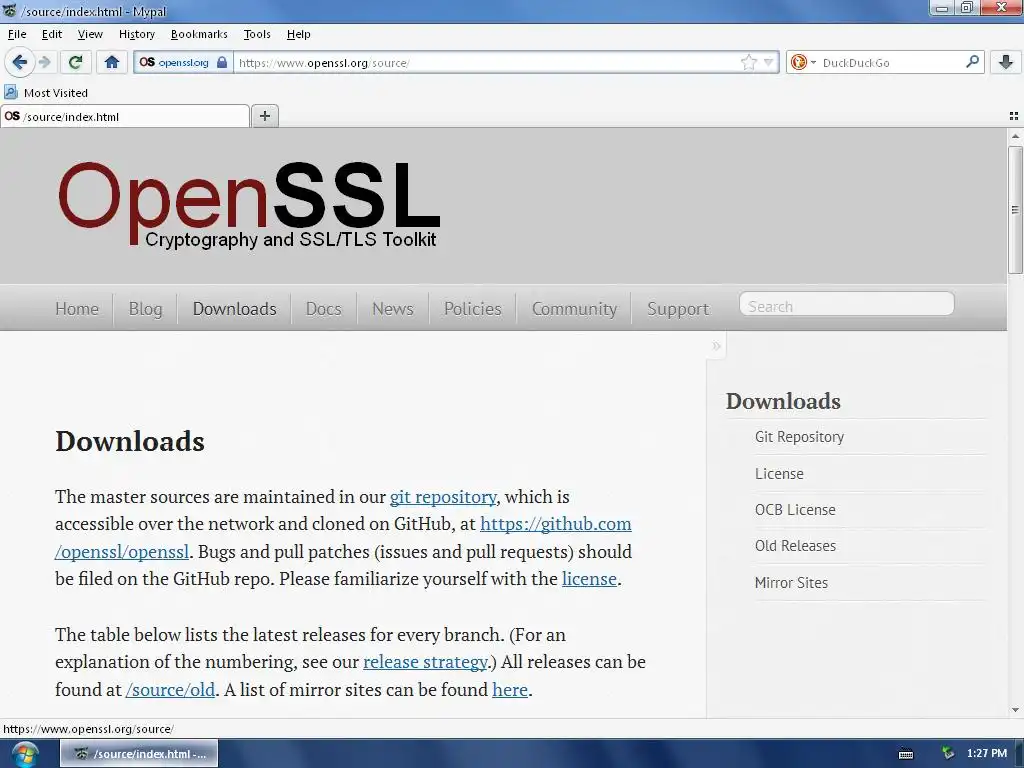Open the URL history dropdown arrow
This screenshot has width=1024, height=768.
[x=769, y=63]
